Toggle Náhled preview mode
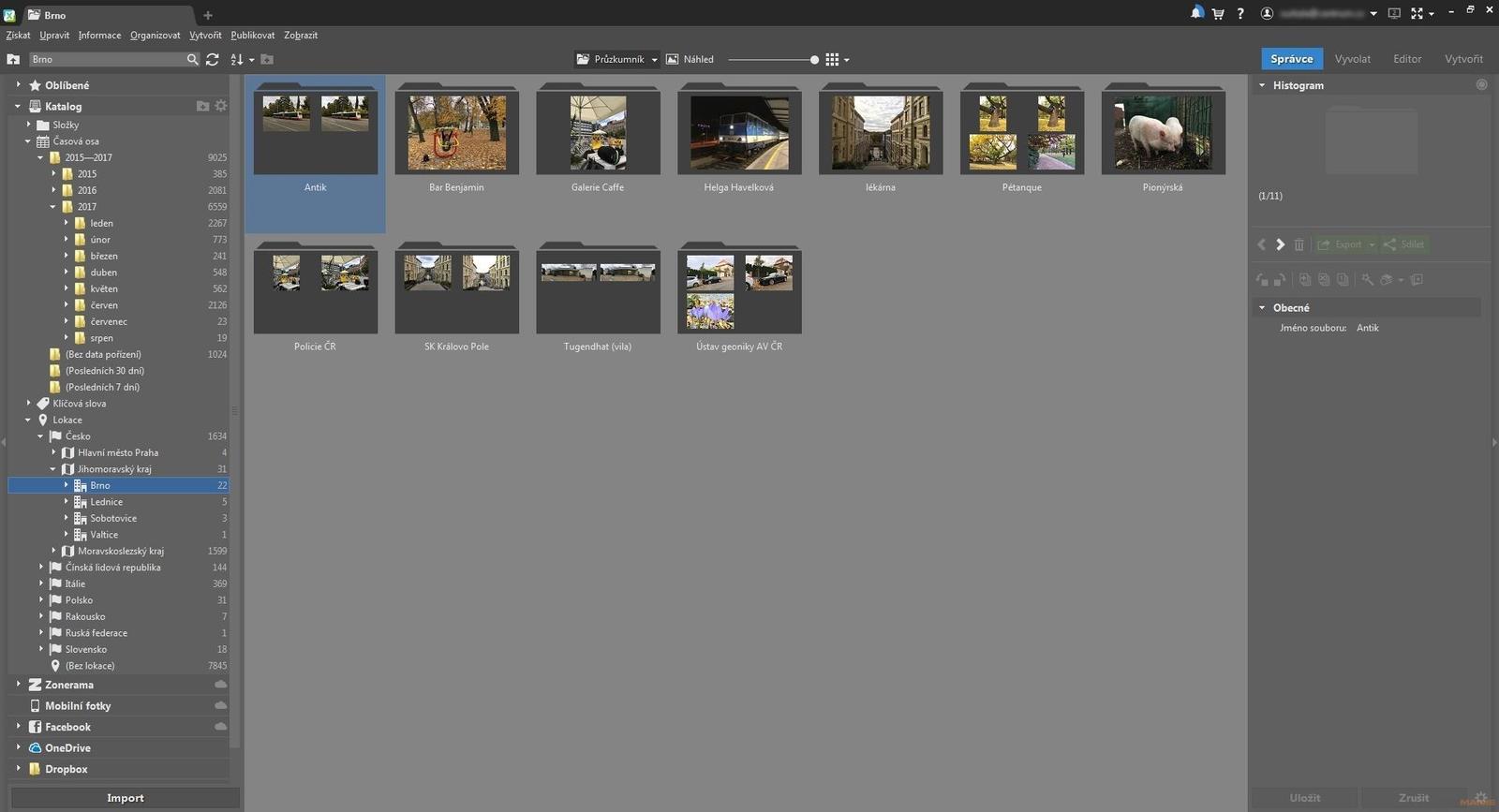1499x812 pixels. 690,59
